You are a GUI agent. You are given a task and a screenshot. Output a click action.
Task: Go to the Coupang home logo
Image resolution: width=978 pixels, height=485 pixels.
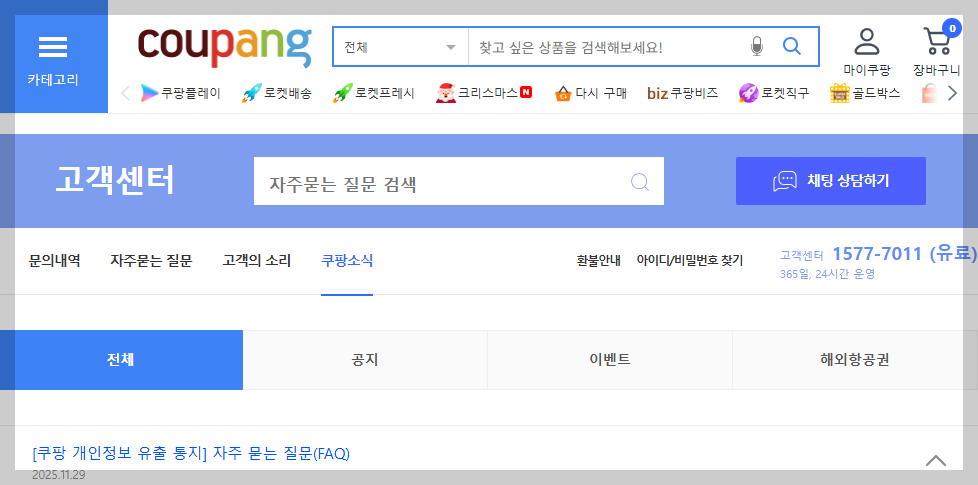point(225,46)
